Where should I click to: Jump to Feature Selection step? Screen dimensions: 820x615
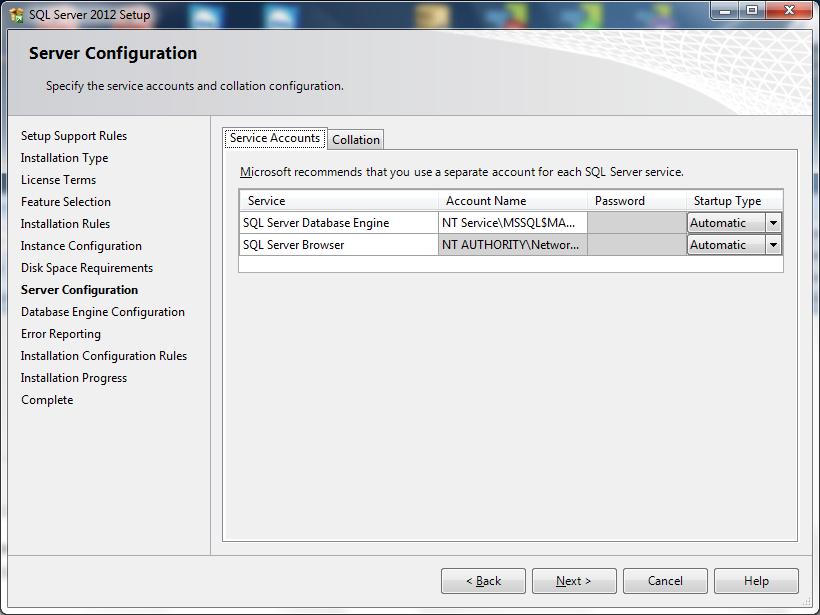[x=66, y=202]
